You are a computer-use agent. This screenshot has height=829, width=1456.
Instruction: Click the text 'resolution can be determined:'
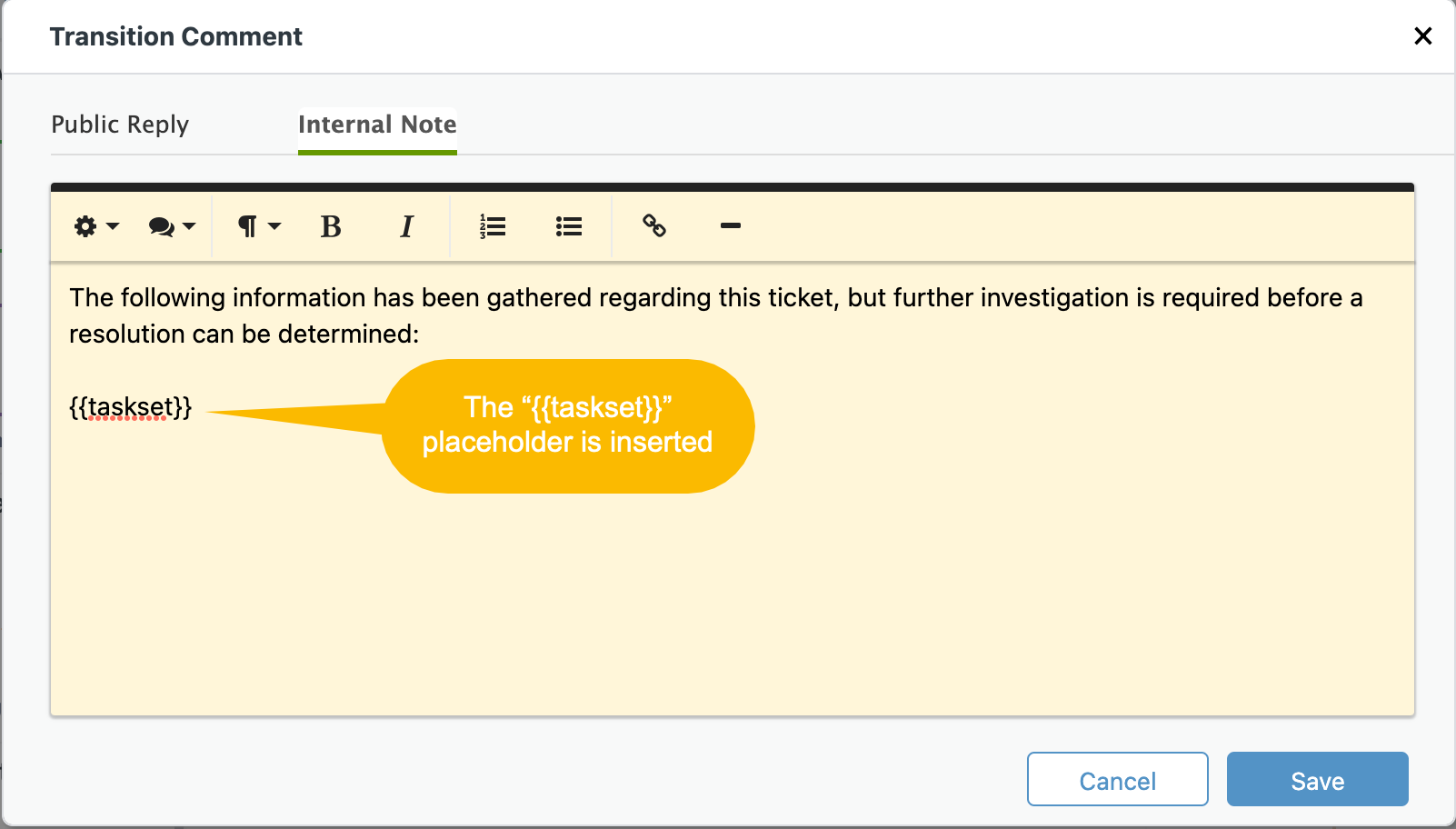[x=244, y=335]
